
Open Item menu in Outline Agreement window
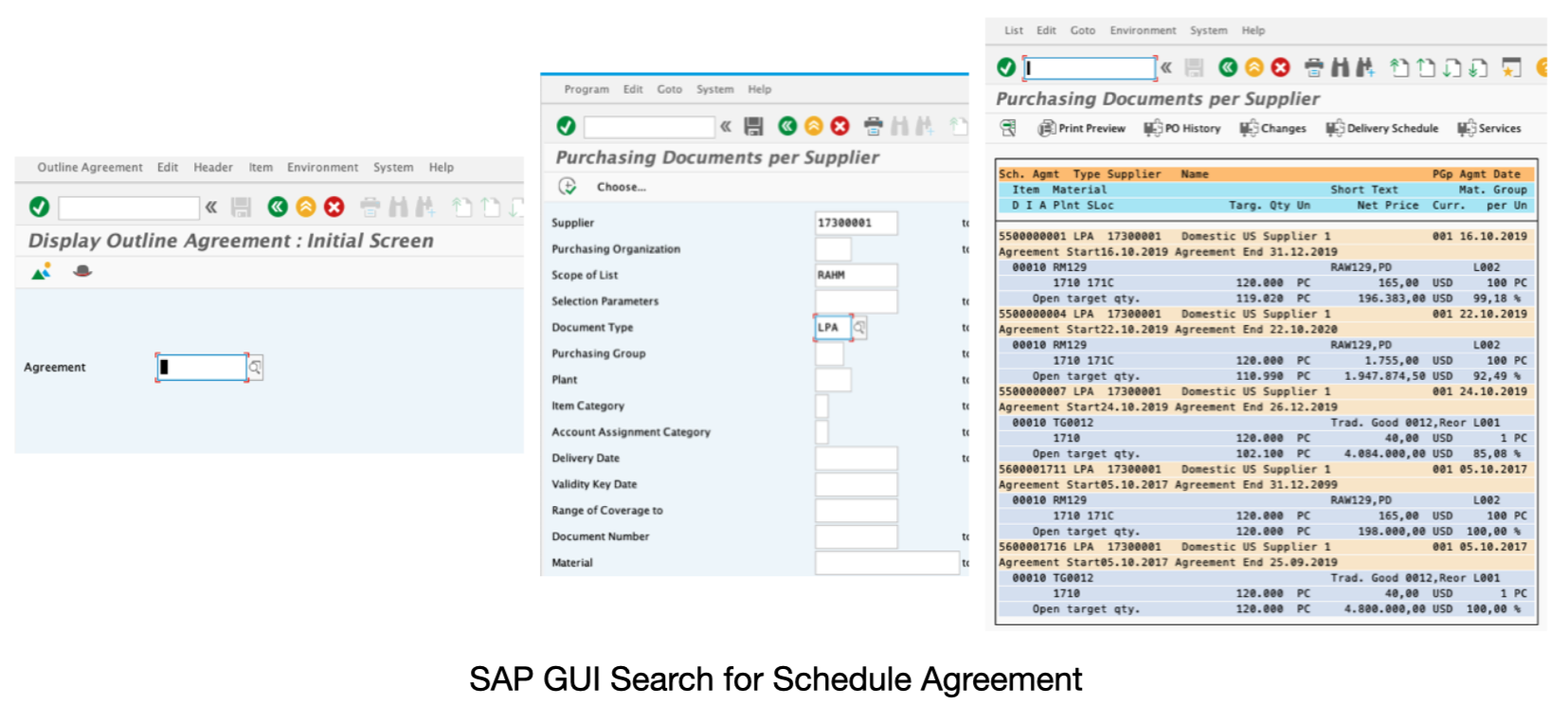[261, 168]
